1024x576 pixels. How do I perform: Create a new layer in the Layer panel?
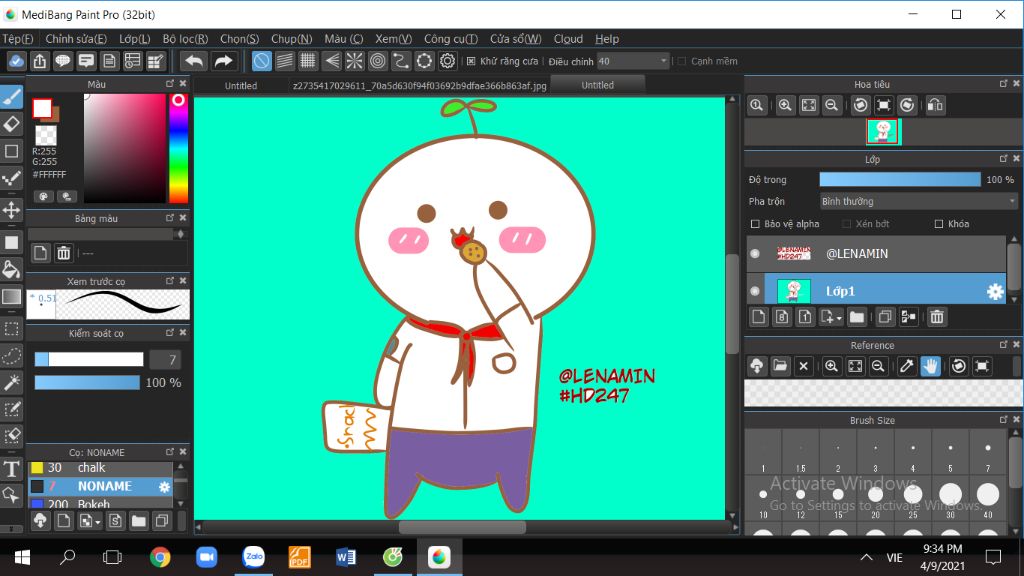(x=758, y=317)
